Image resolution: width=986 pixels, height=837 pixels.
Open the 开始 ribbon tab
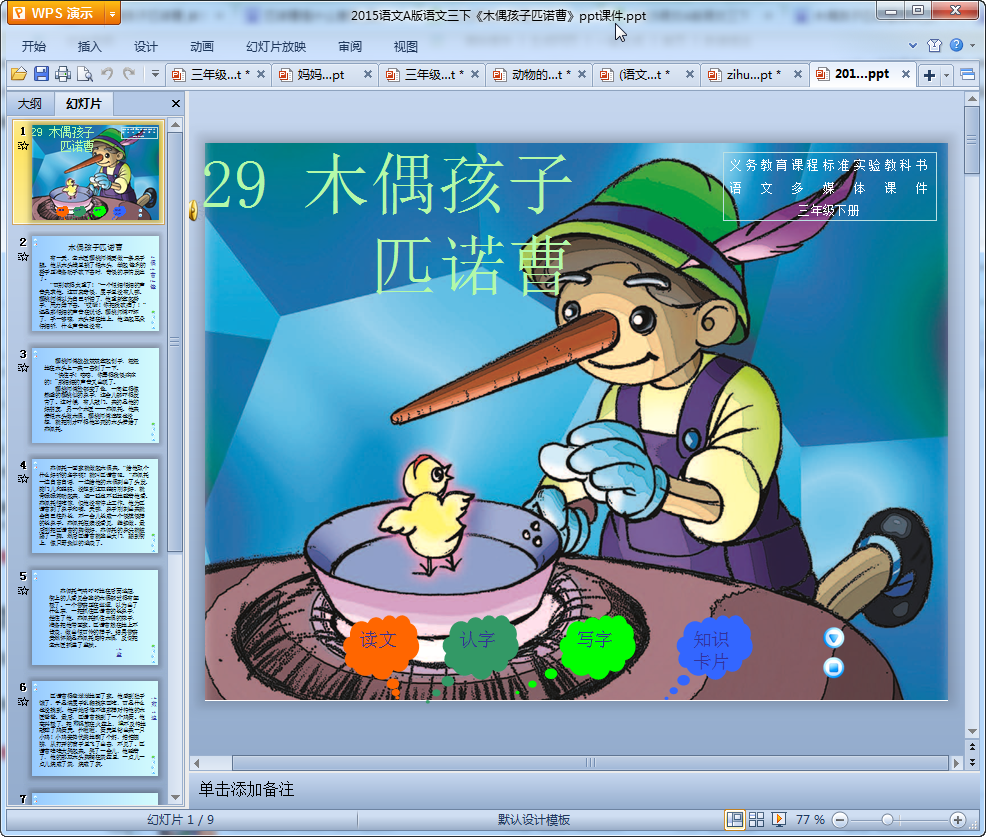coord(33,47)
